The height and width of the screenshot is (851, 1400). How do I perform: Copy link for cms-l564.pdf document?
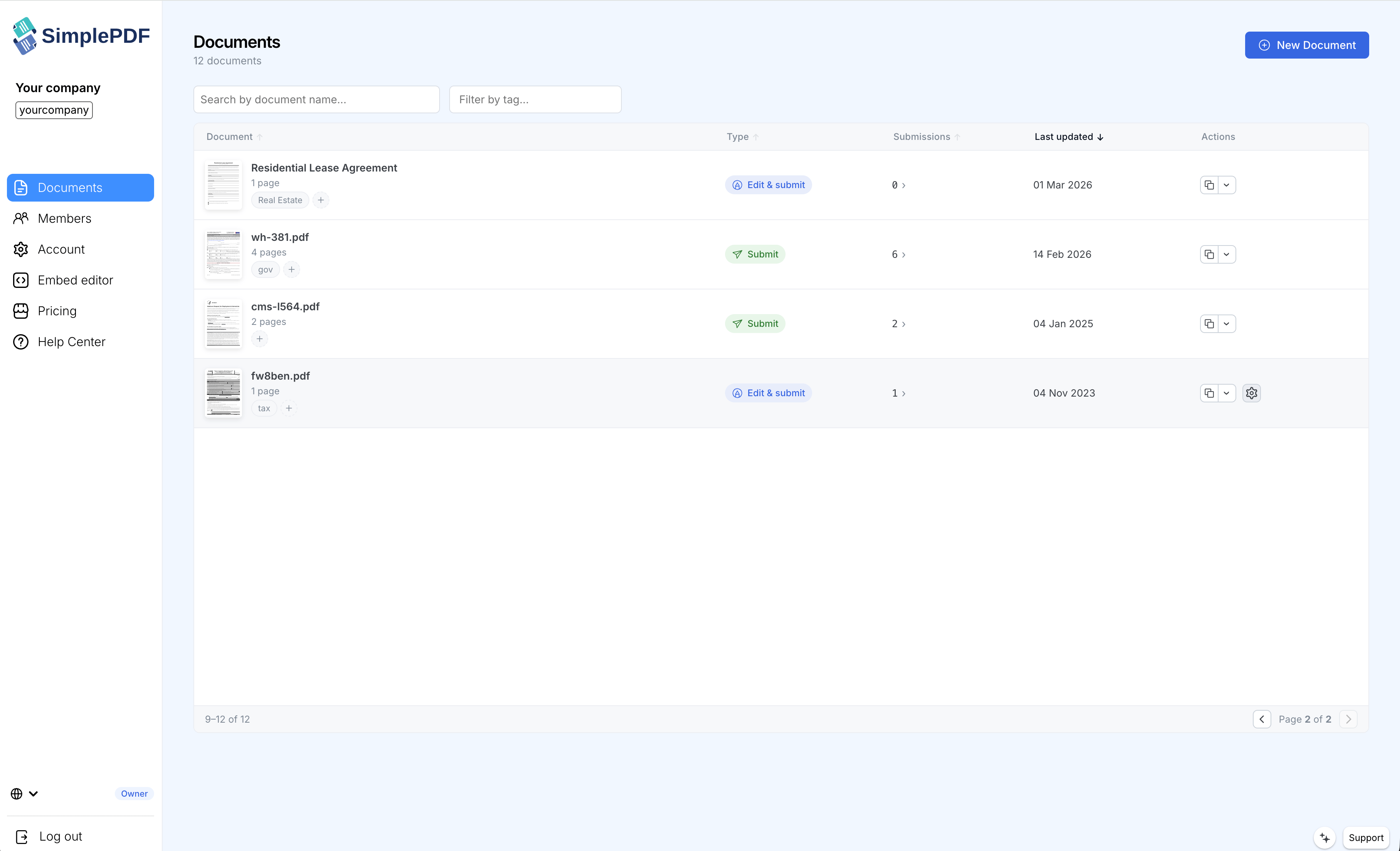[1209, 323]
